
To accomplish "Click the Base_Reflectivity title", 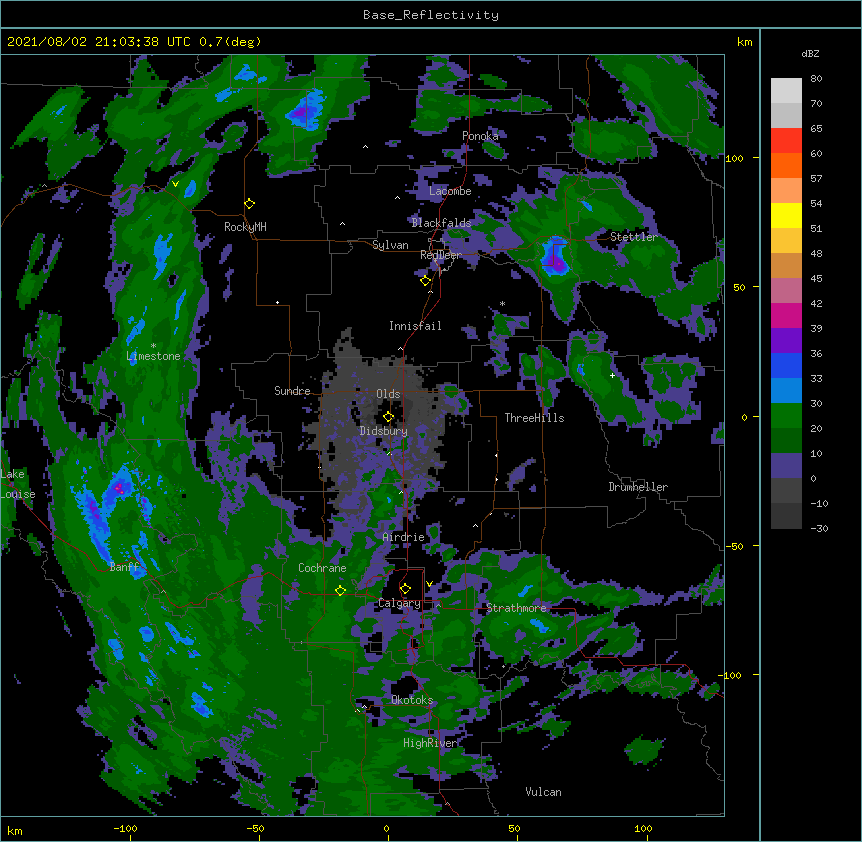I will 431,15.
